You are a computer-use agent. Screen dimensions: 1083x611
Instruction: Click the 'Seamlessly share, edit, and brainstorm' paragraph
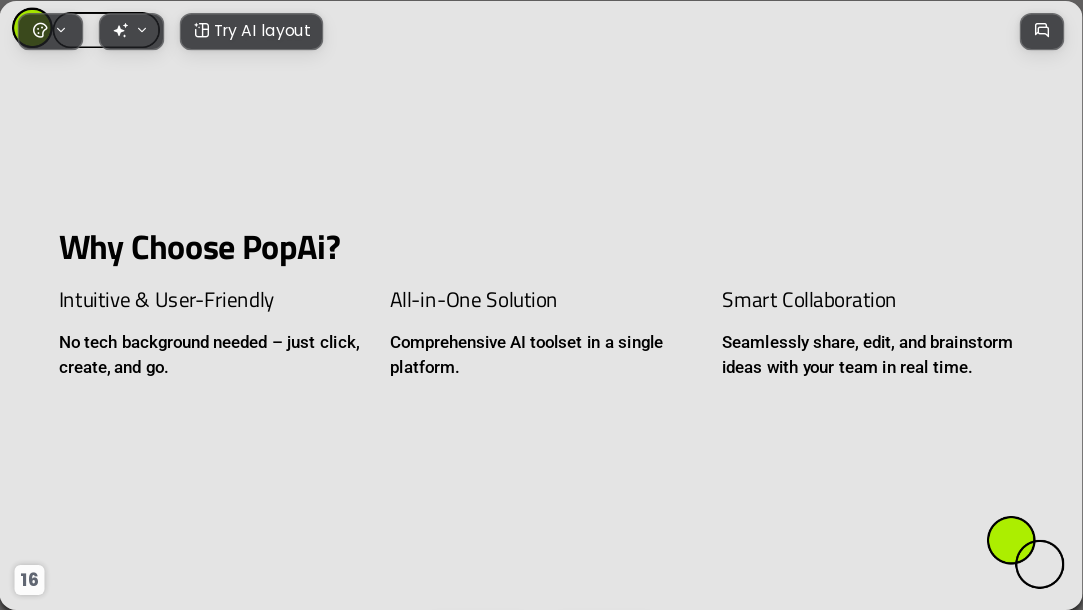[x=867, y=355]
